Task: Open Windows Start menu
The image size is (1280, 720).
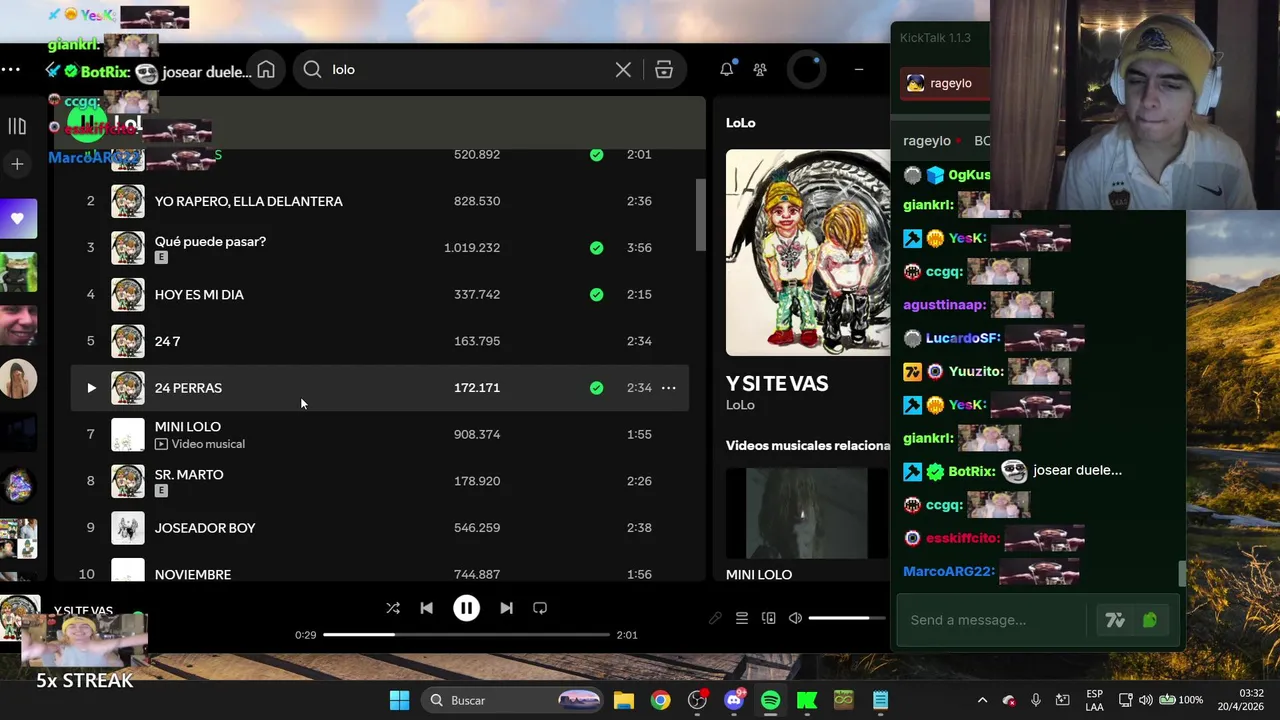Action: tap(399, 700)
